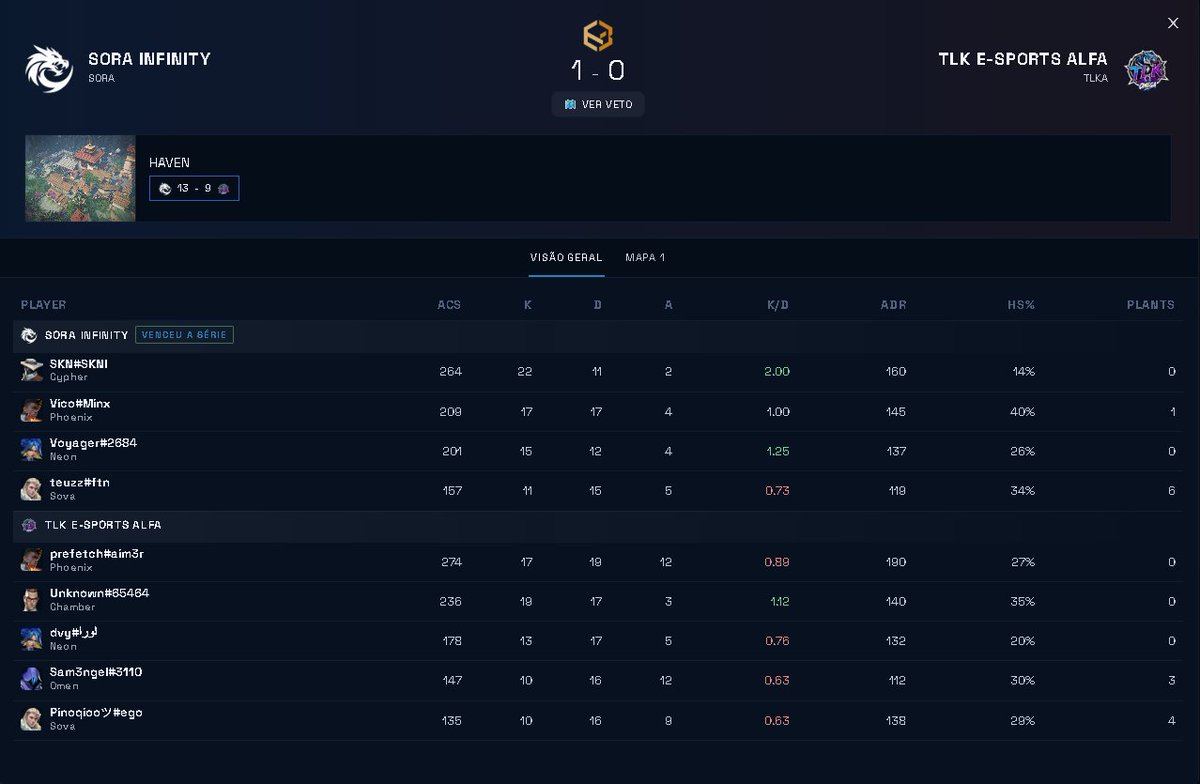This screenshot has height=784, width=1200.
Task: Click the Player column header
Action: click(43, 305)
